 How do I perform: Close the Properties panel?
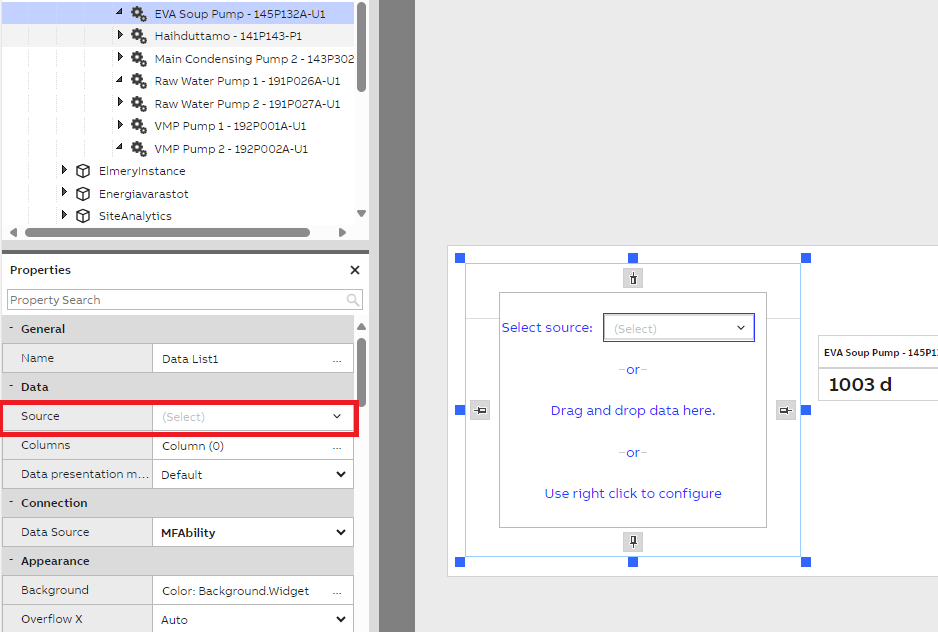(354, 269)
